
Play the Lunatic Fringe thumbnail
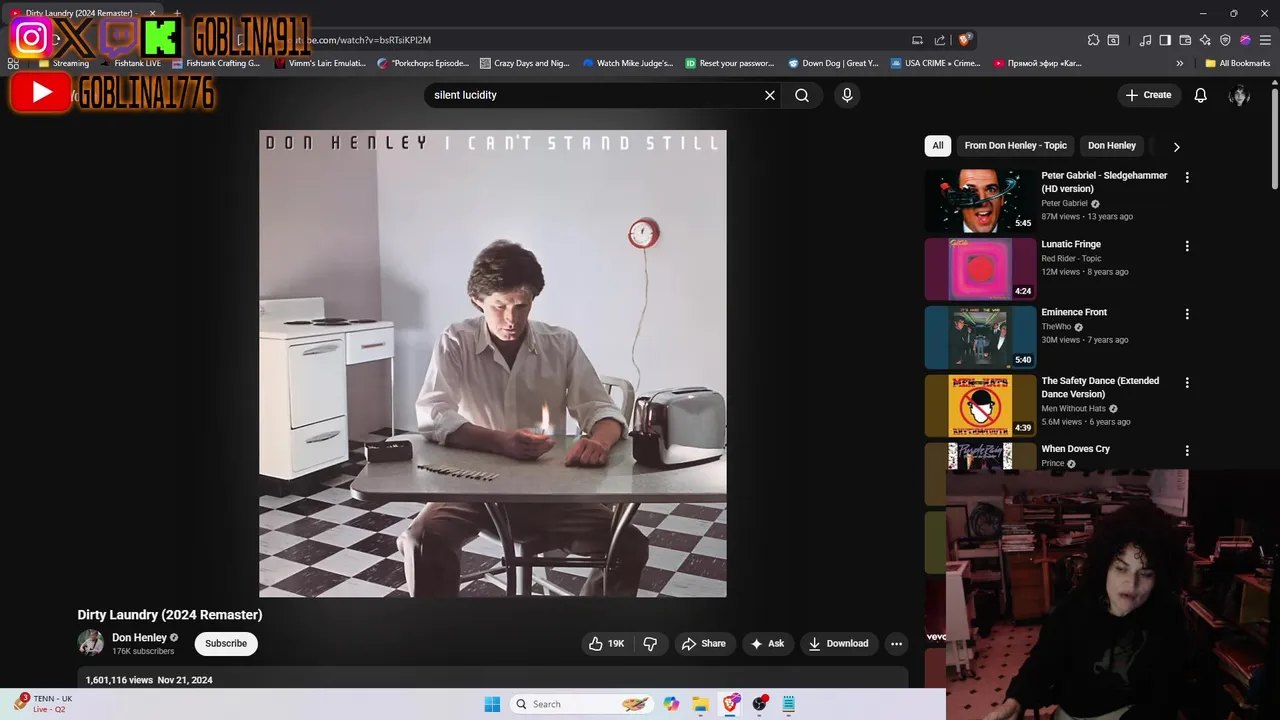click(980, 269)
